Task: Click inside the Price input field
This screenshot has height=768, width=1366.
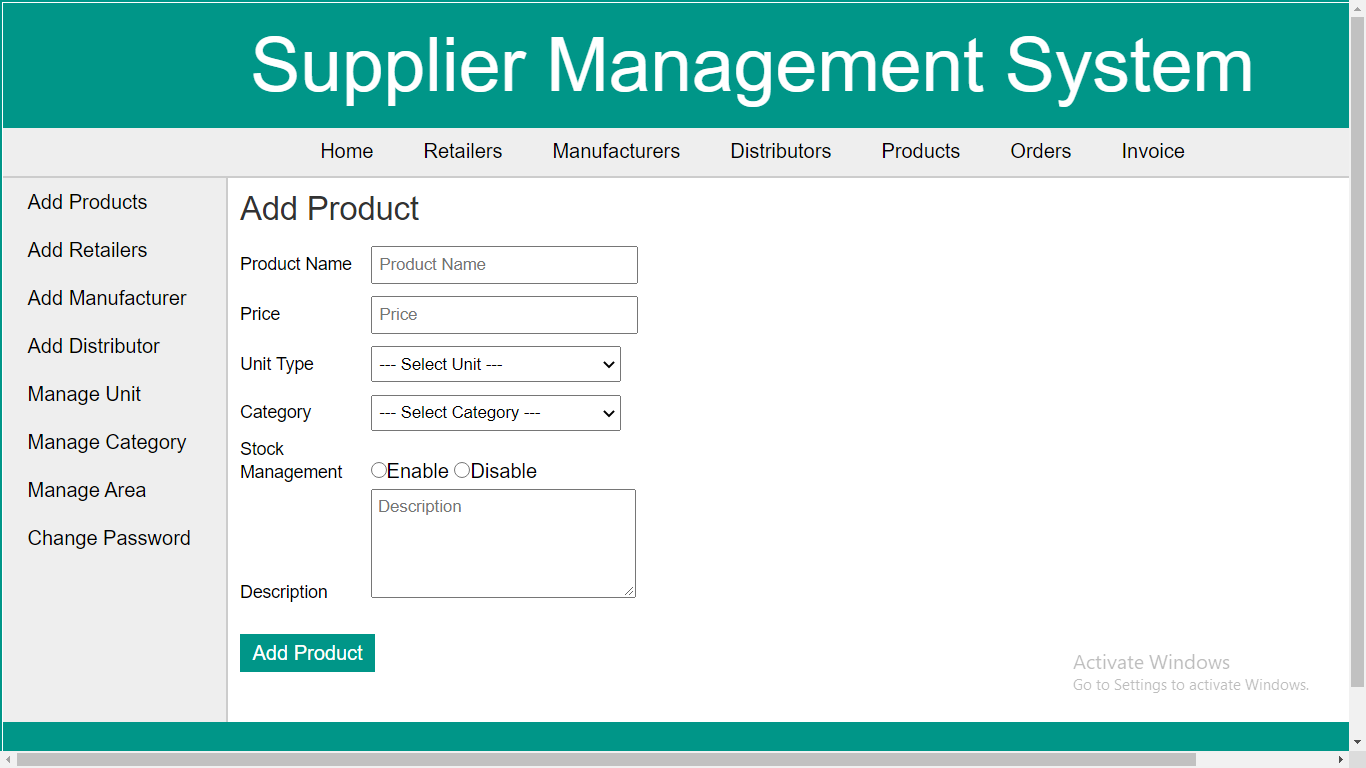Action: click(503, 314)
